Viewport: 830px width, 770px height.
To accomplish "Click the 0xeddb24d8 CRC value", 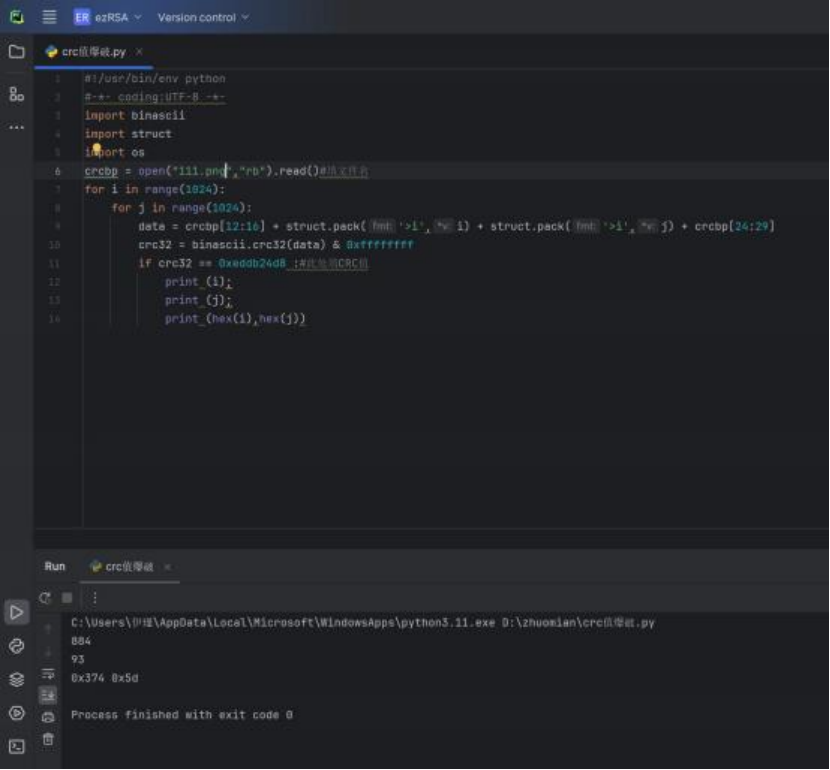I will tap(252, 264).
